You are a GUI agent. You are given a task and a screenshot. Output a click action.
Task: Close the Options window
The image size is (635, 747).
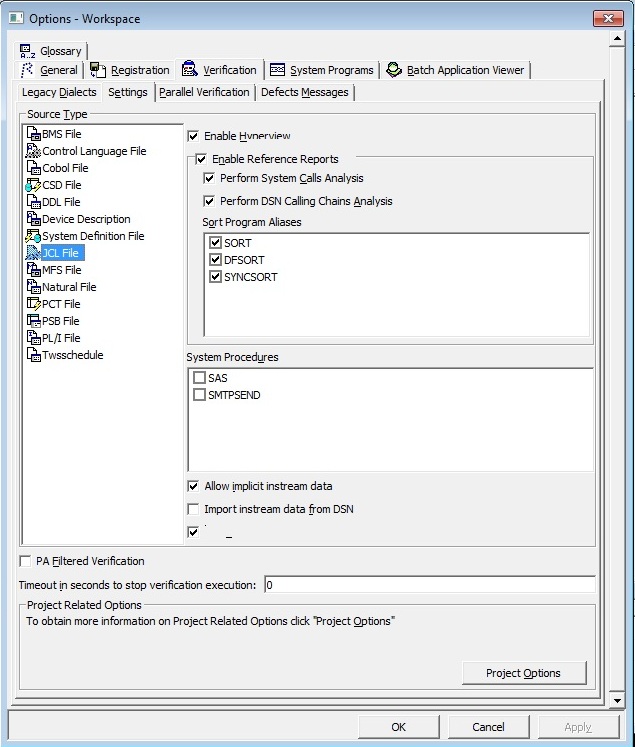click(608, 19)
